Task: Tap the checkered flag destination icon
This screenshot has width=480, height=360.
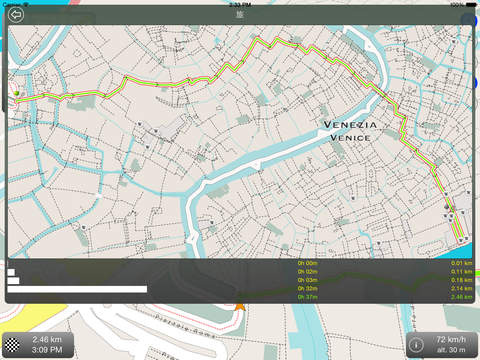Action: (x=13, y=345)
